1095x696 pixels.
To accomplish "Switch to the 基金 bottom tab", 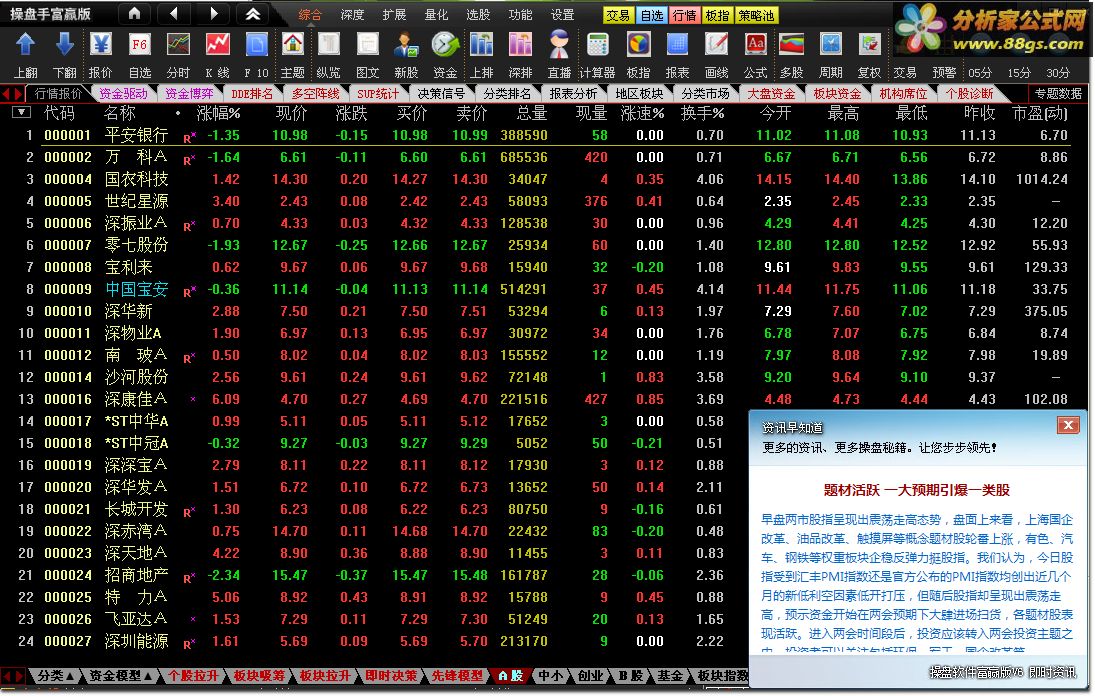I will click(x=670, y=676).
